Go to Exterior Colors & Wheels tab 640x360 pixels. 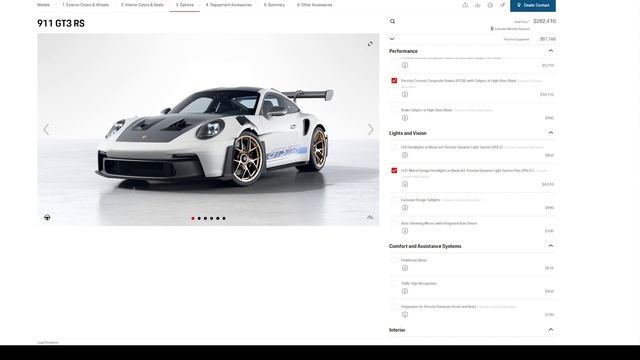(x=86, y=5)
